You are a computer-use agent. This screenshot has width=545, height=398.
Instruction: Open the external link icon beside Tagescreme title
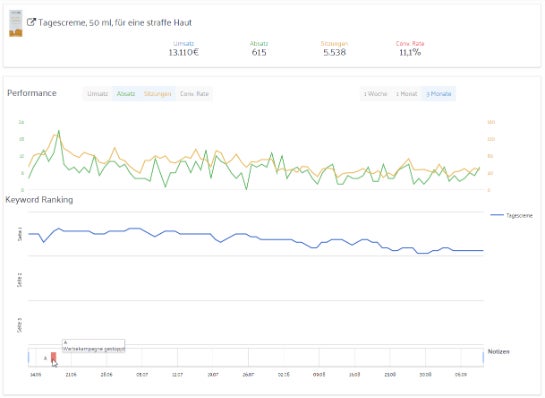tap(31, 22)
